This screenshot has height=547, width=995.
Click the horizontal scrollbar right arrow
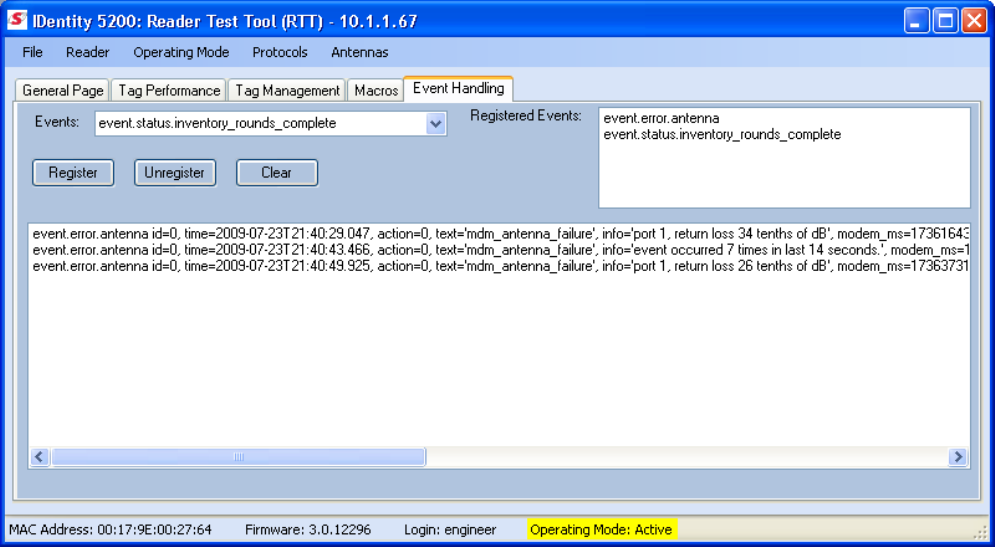click(x=958, y=457)
